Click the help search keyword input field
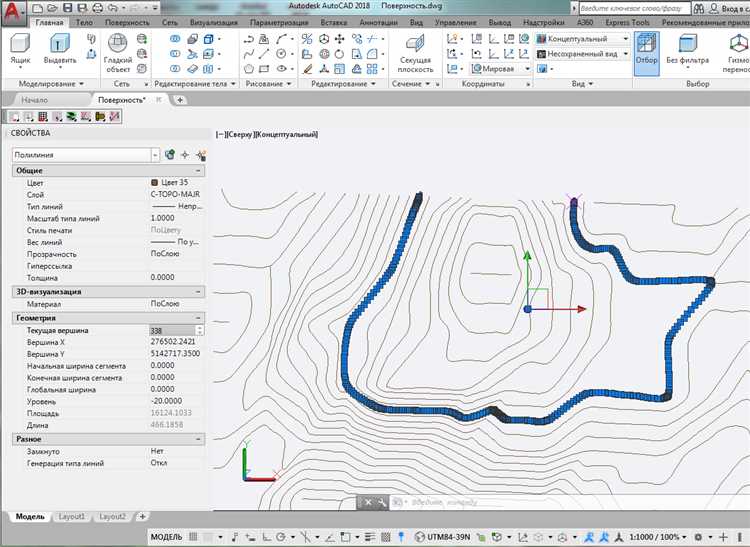Screen dimensions: 750x547 [635, 8]
